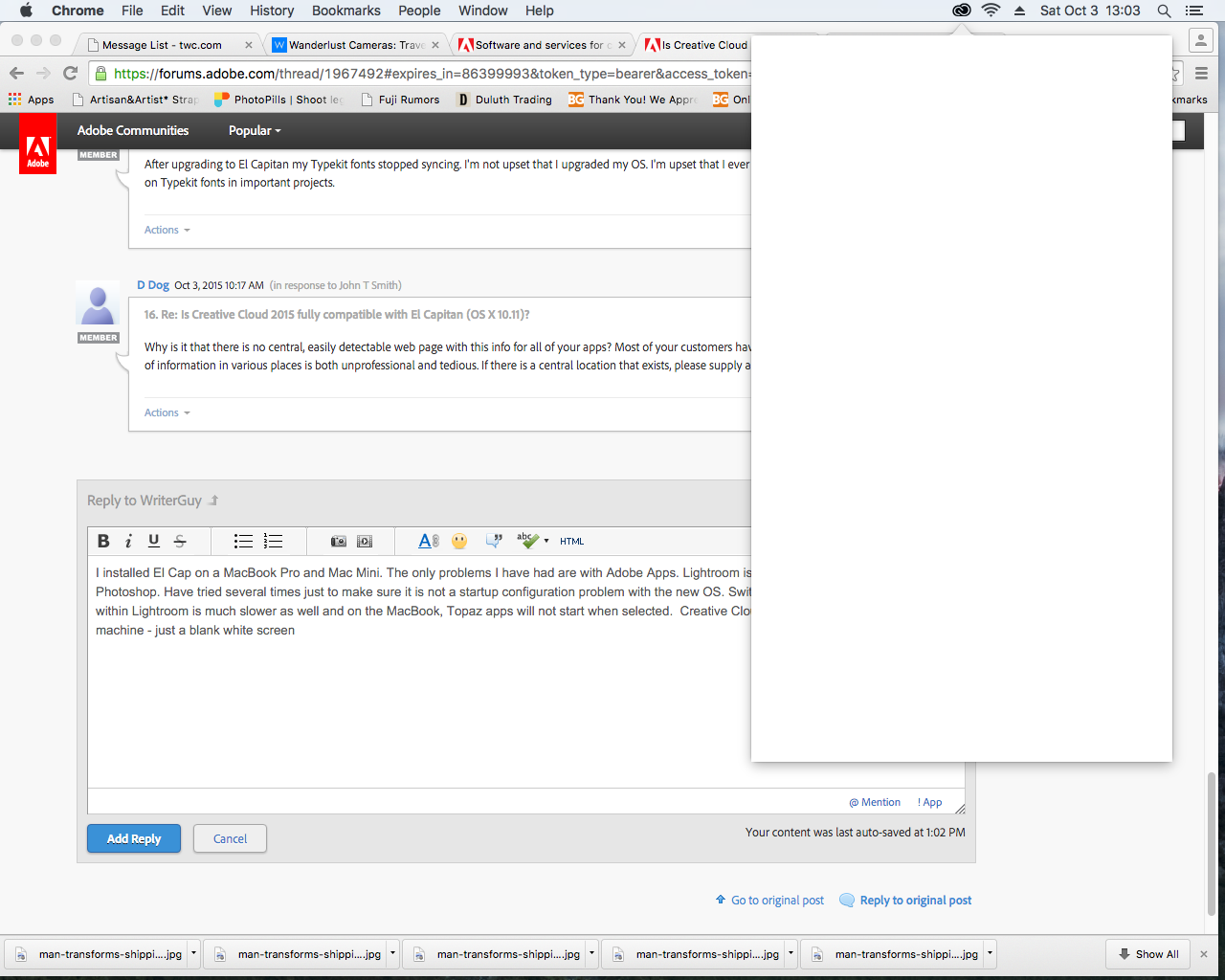This screenshot has width=1225, height=980.
Task: Click the @ Mention link
Action: tap(875, 802)
